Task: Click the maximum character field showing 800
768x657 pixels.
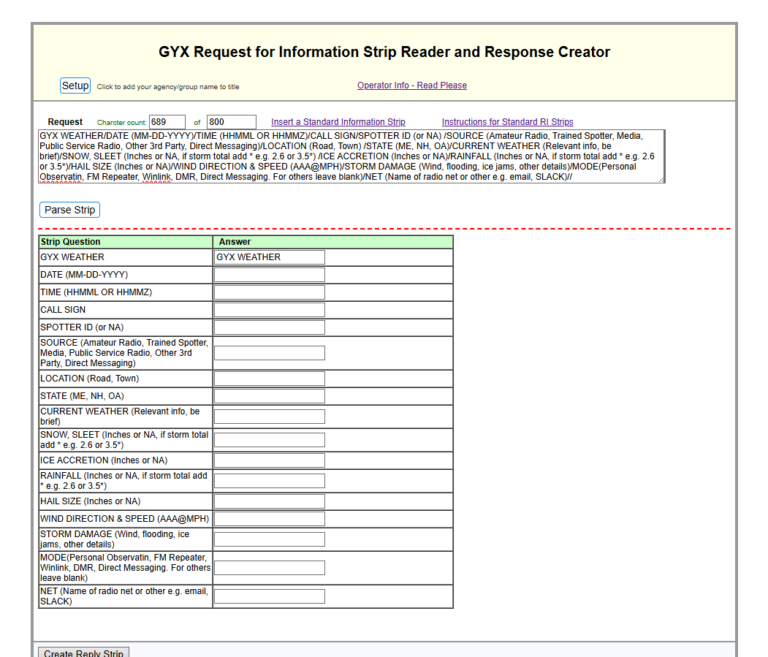Action: pyautogui.click(x=231, y=122)
